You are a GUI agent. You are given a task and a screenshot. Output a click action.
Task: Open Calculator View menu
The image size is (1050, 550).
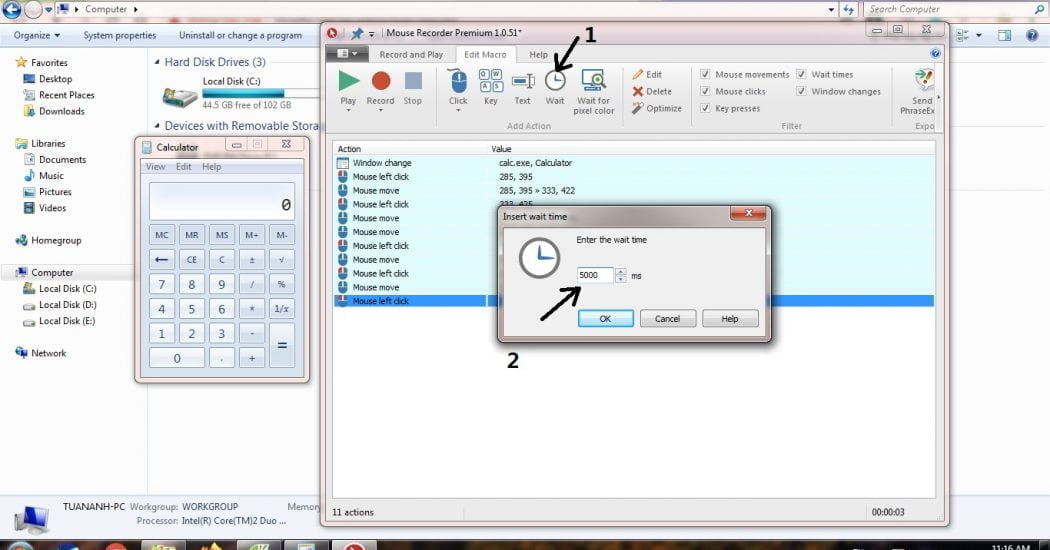click(x=155, y=167)
